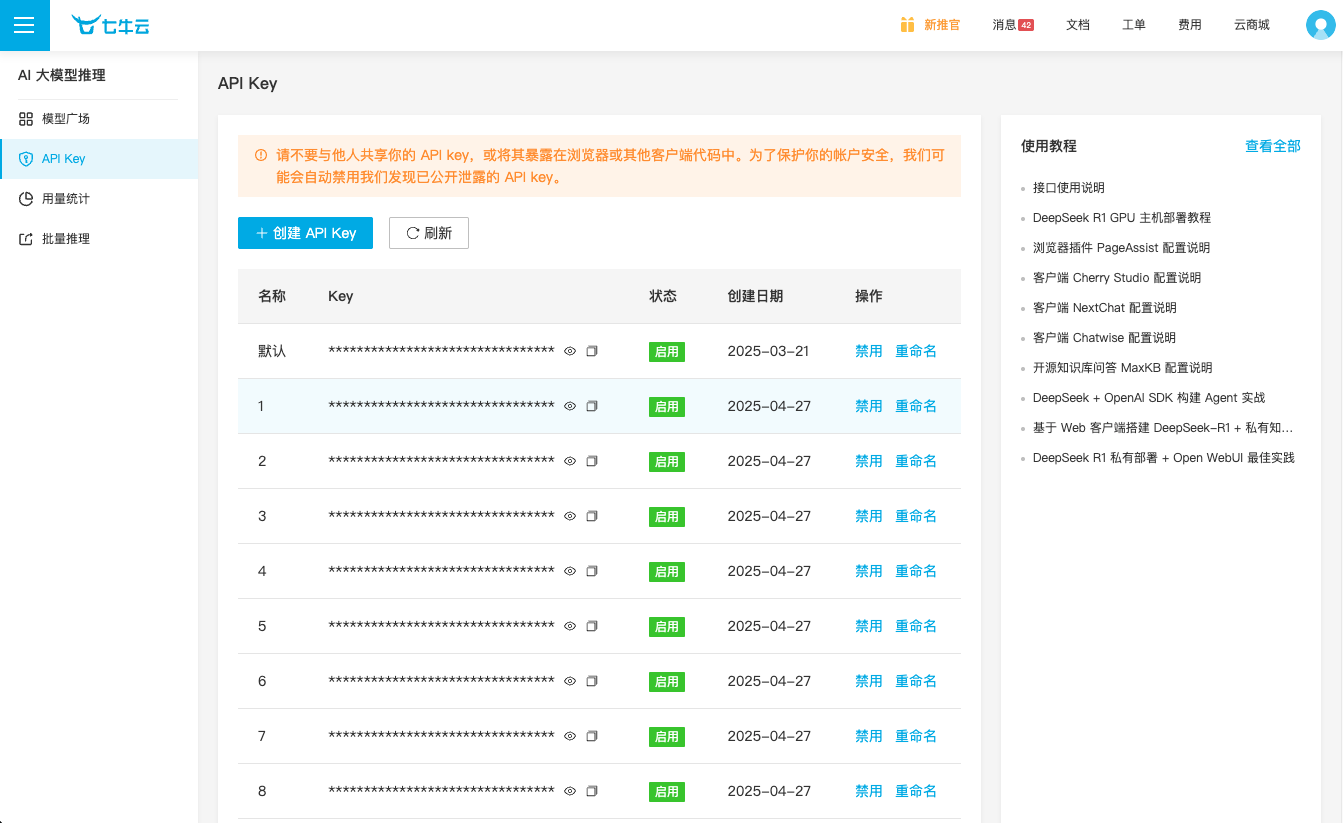
Task: Copy the key for row 2
Action: 592,461
